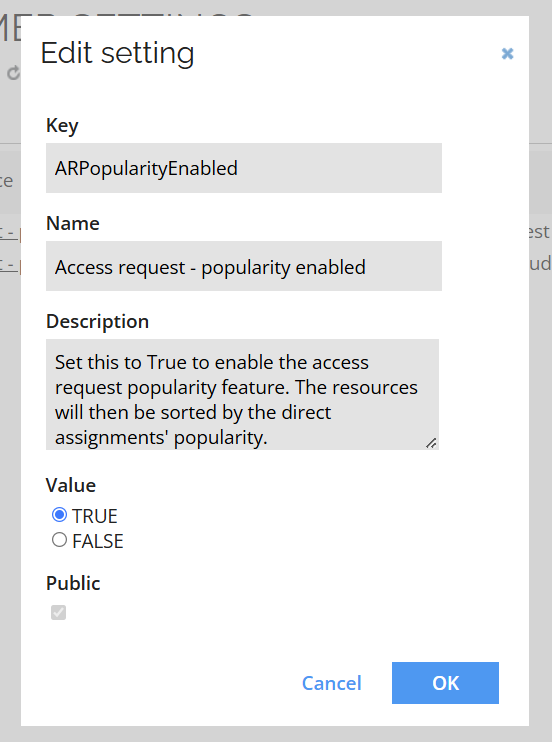Confirm changes with the OK button
This screenshot has height=742, width=552.
[445, 683]
